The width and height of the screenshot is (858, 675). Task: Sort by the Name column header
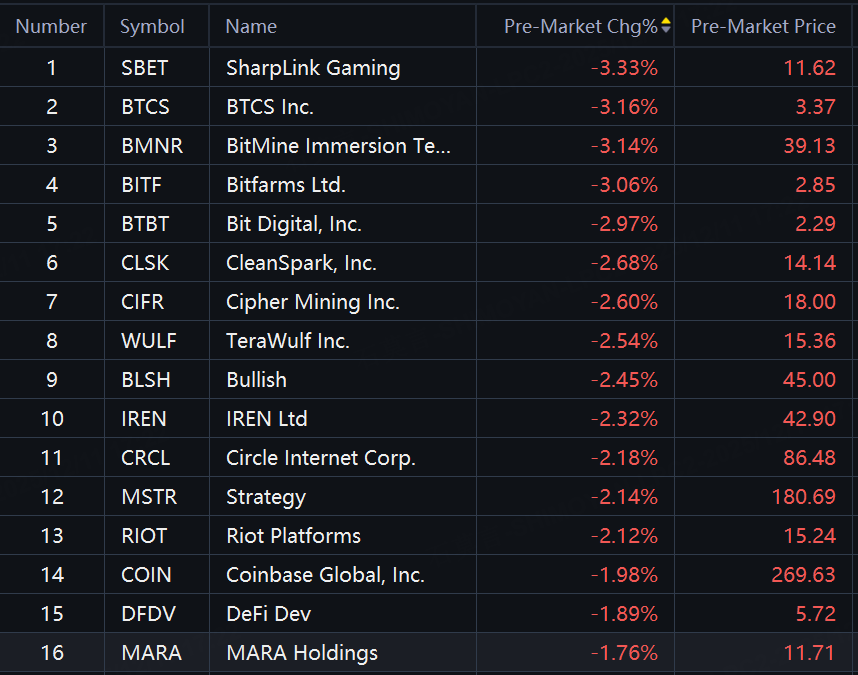pos(251,27)
